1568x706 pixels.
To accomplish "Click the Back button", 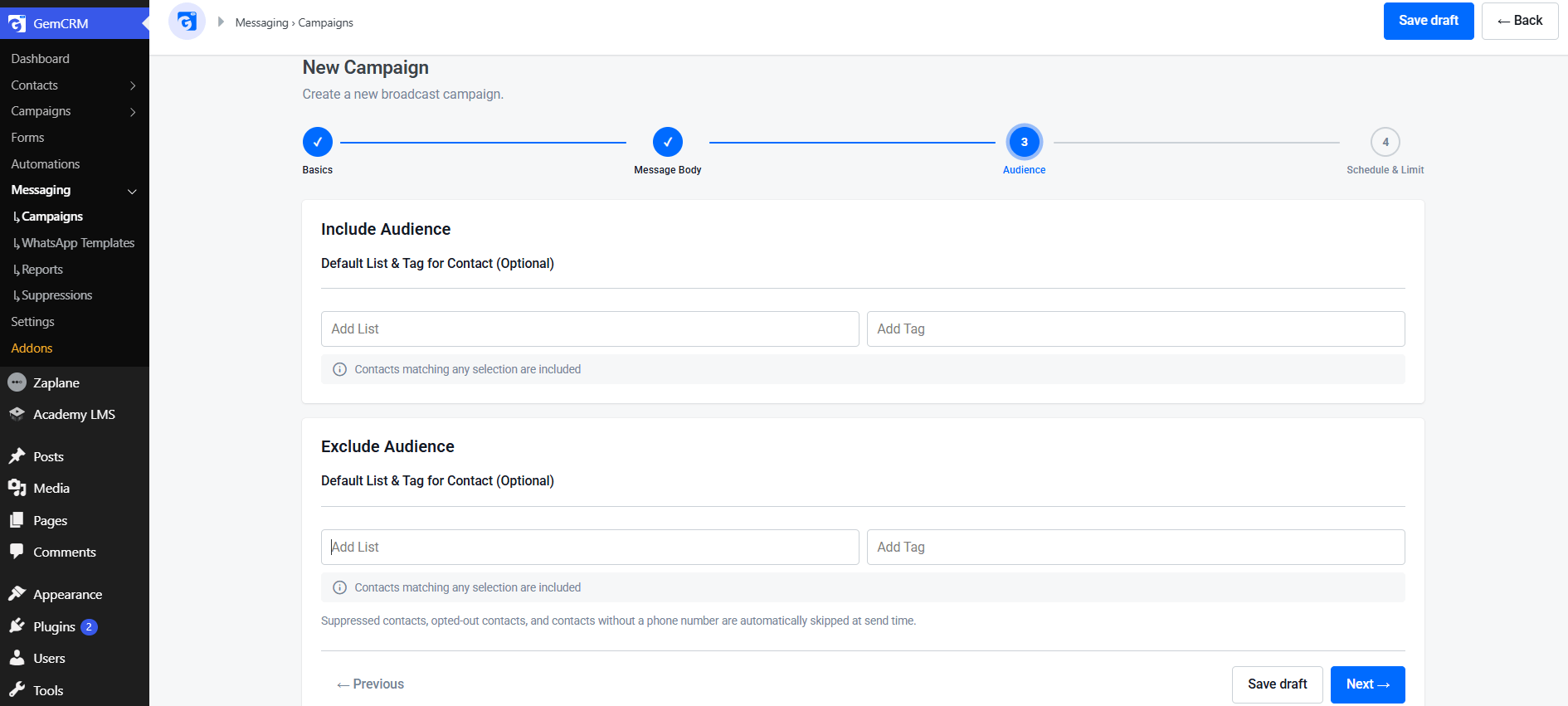I will [1520, 21].
